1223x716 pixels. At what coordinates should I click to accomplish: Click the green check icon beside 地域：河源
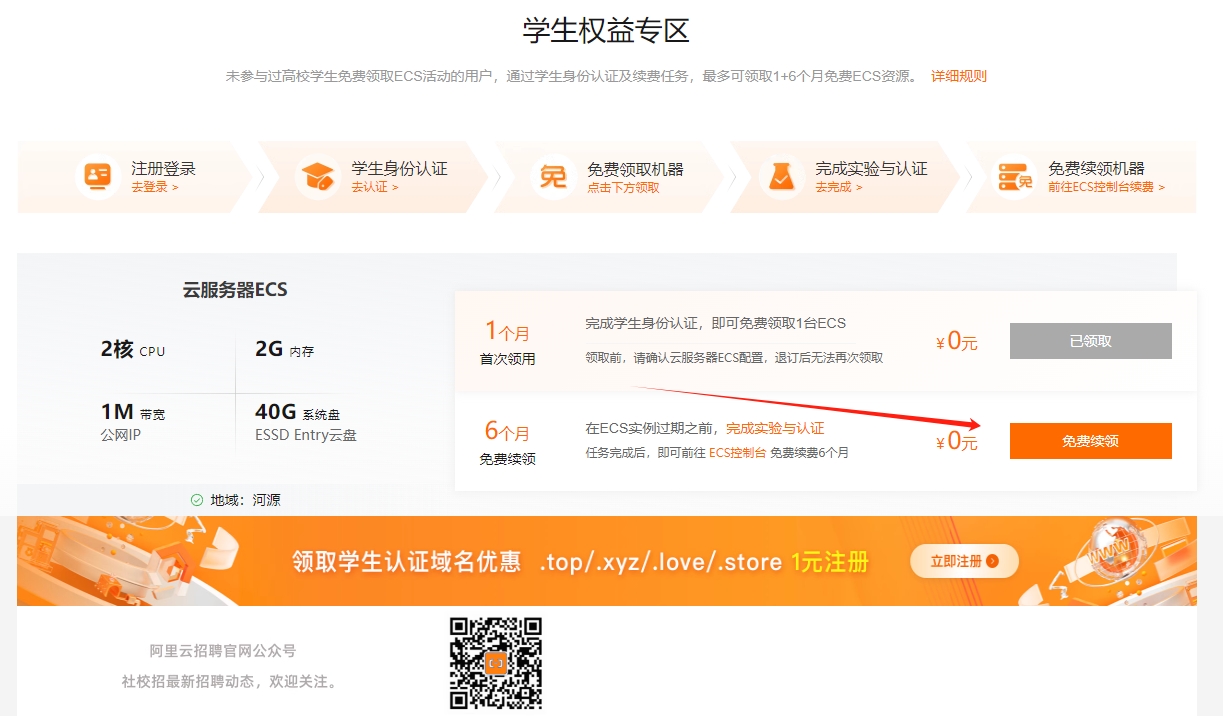coord(197,500)
